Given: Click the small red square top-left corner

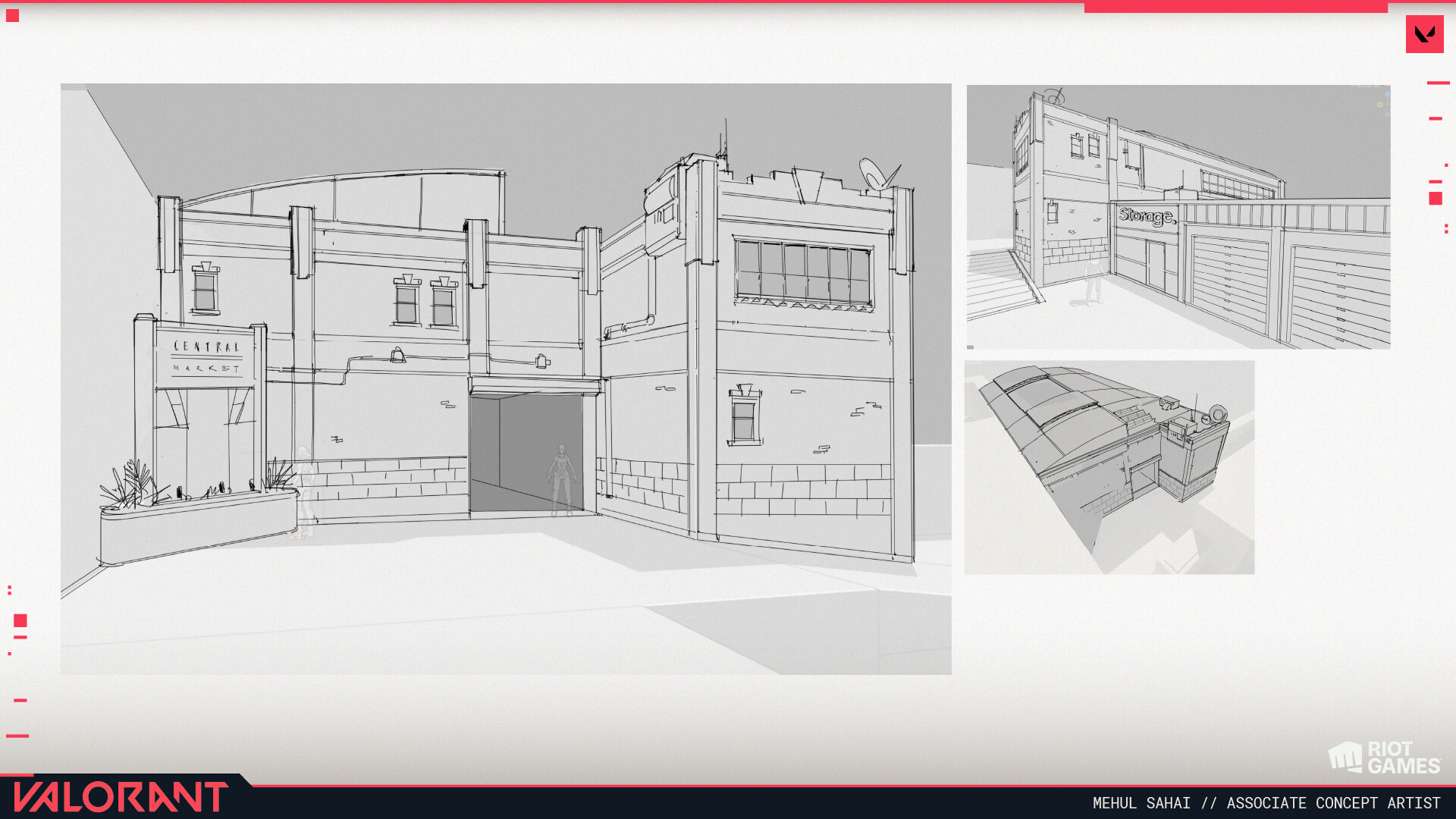Looking at the screenshot, I should coord(12,15).
